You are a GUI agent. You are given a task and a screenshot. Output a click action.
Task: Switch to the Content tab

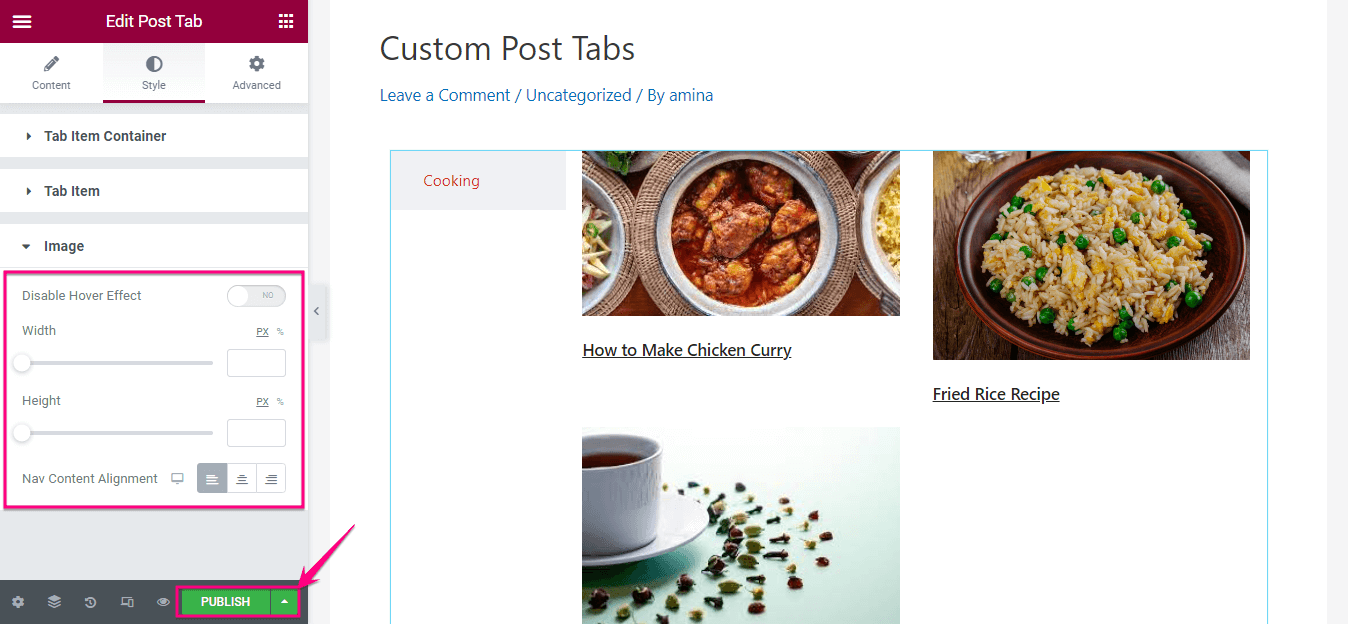51,72
